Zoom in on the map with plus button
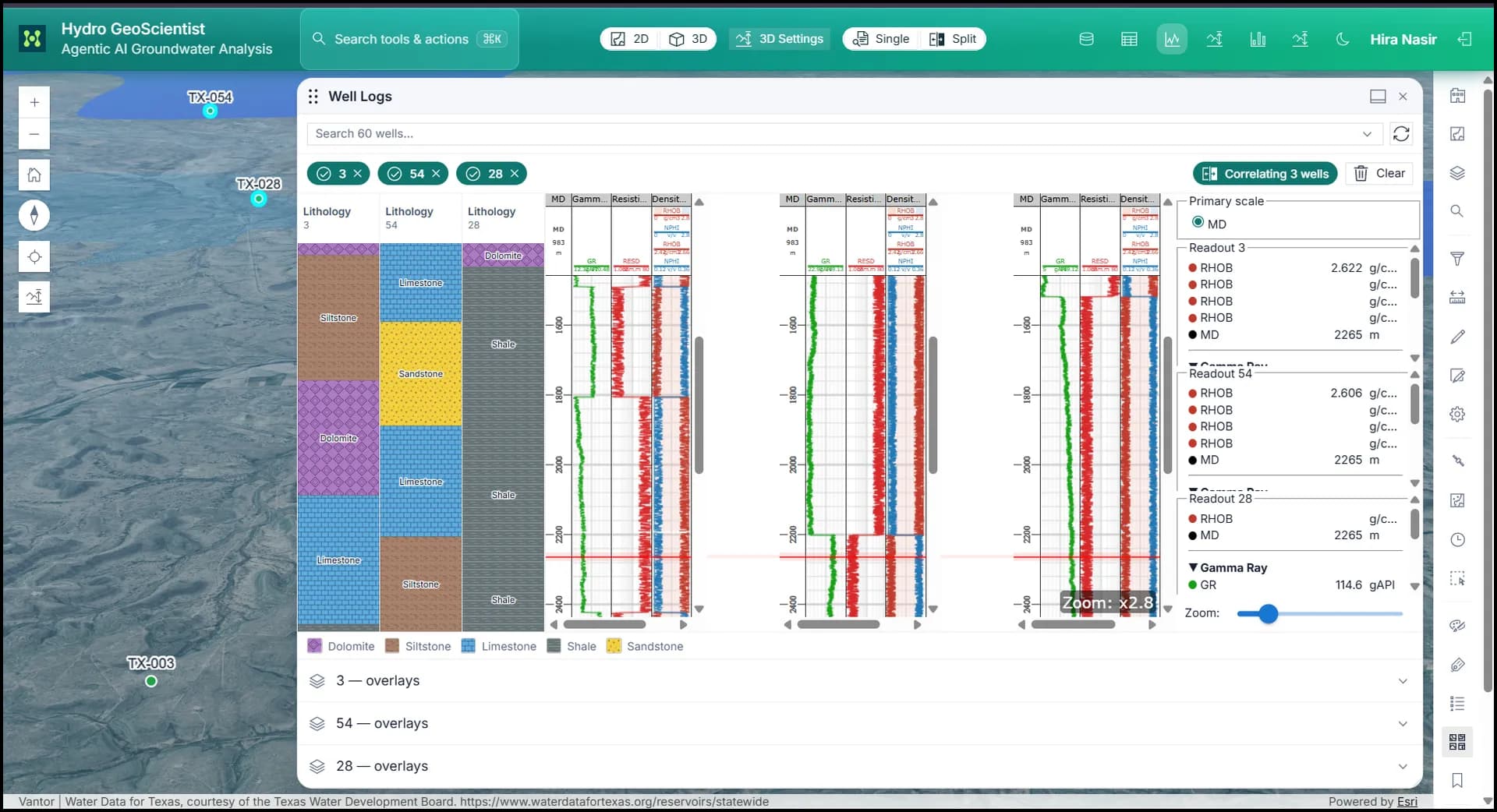 (34, 102)
